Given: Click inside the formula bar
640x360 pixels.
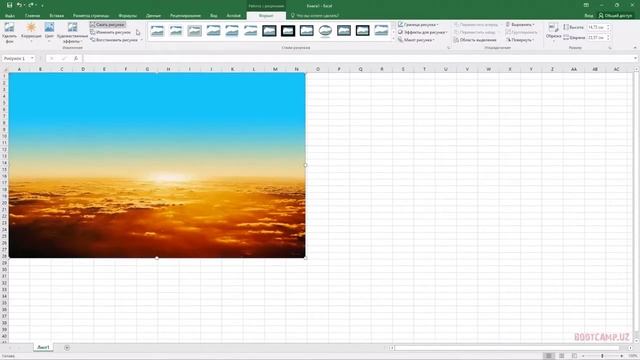Looking at the screenshot, I should (357, 58).
